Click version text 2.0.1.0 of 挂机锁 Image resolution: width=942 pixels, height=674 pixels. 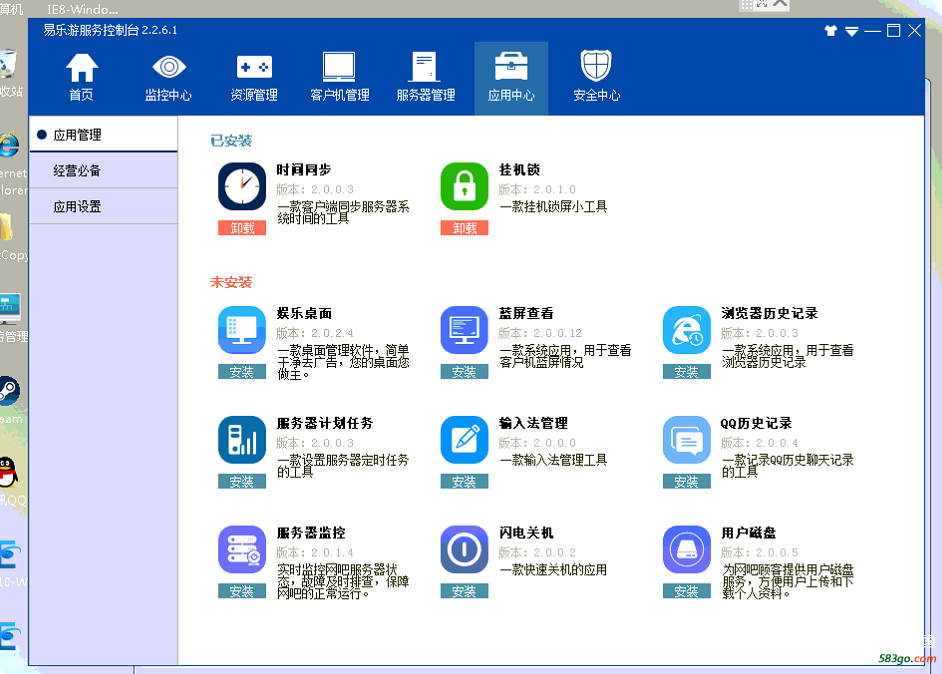pos(555,189)
